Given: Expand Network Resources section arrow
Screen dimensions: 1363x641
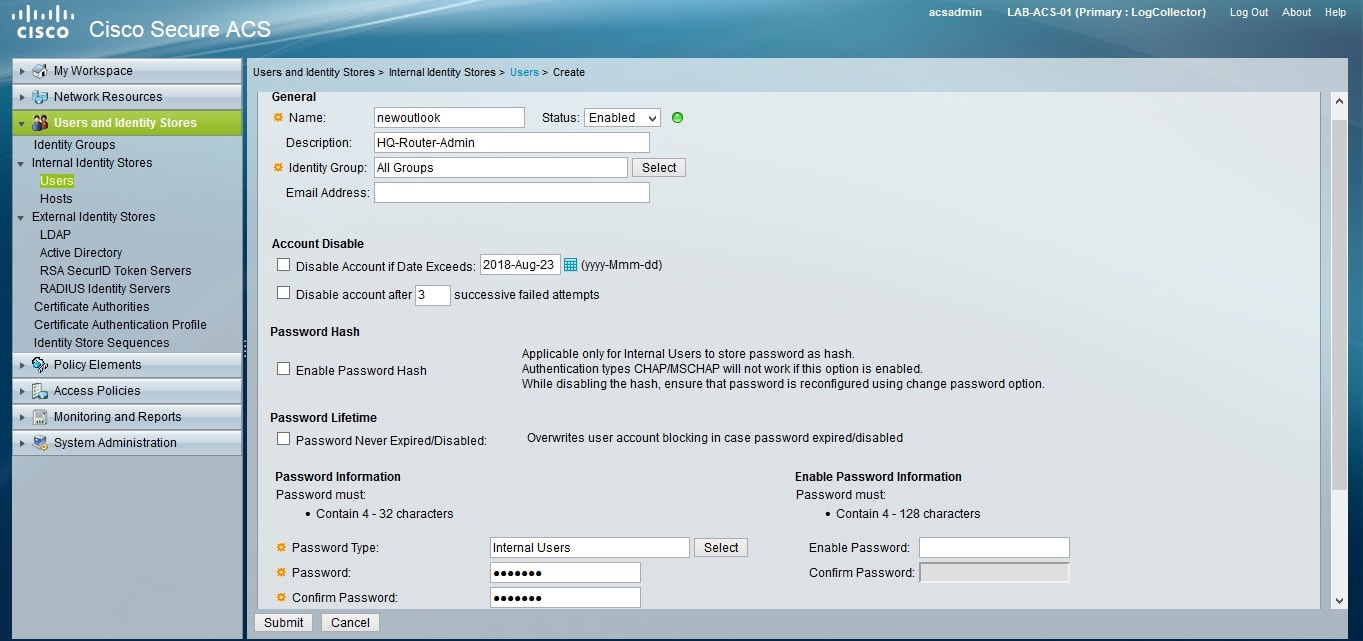Looking at the screenshot, I should click(22, 97).
